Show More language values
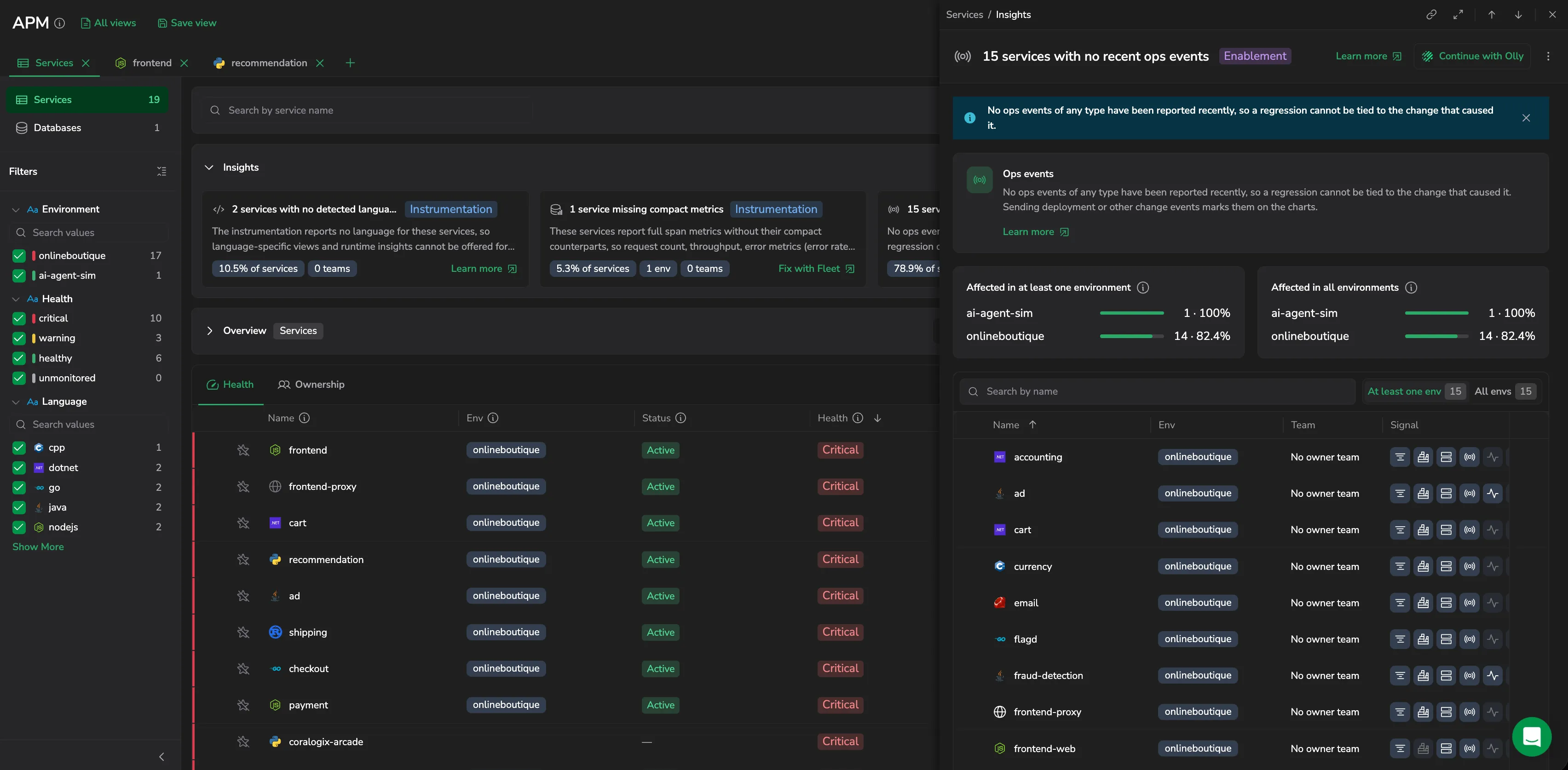Viewport: 1568px width, 770px height. point(38,547)
